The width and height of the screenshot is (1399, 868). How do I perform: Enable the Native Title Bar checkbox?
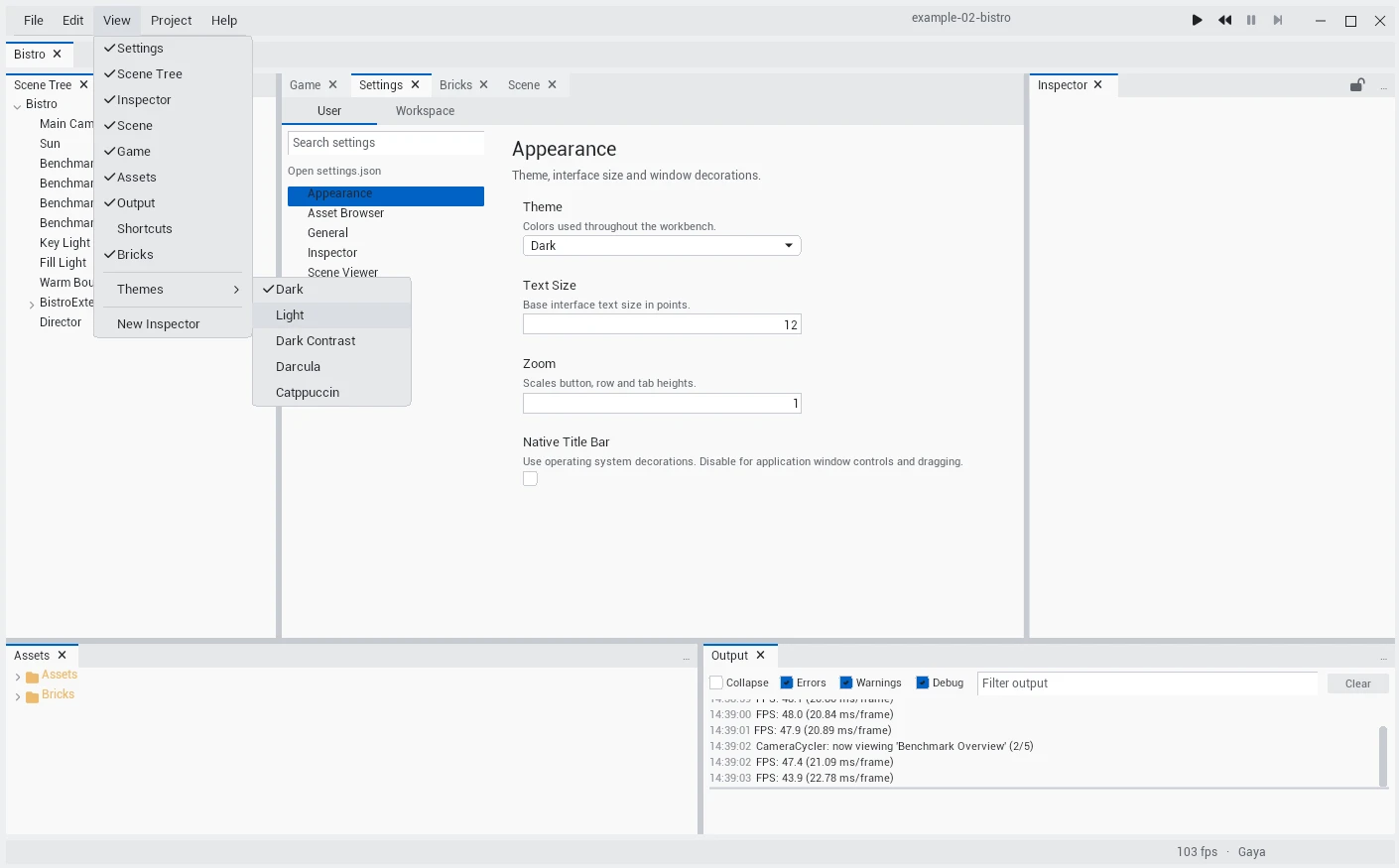click(x=531, y=479)
